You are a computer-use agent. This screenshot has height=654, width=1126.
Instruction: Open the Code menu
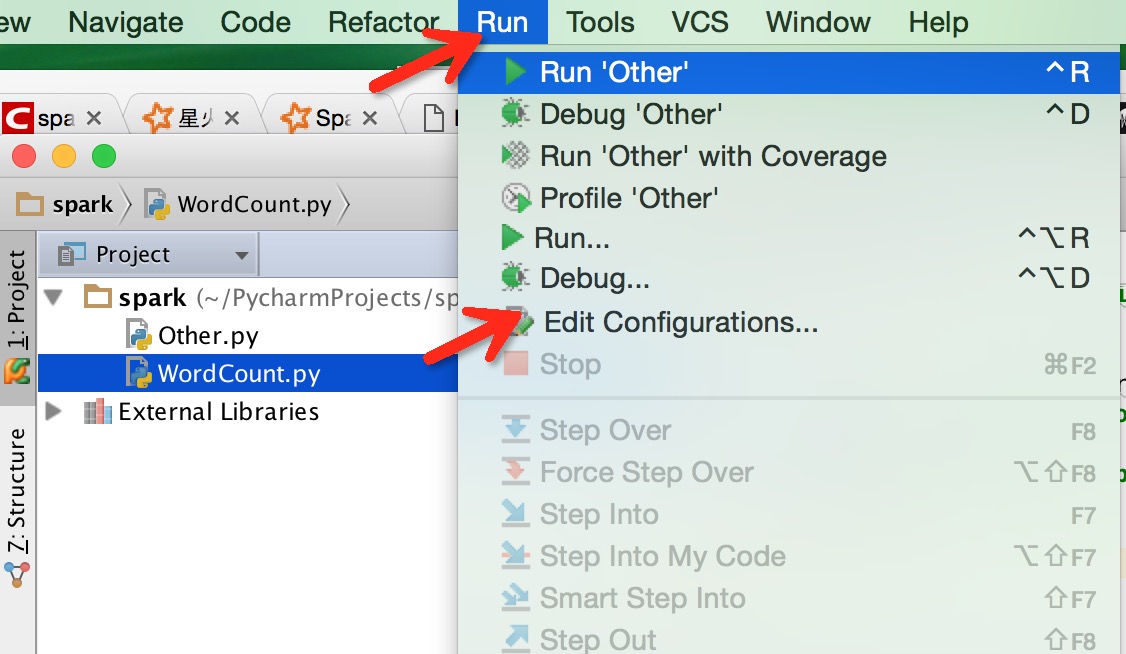click(256, 22)
